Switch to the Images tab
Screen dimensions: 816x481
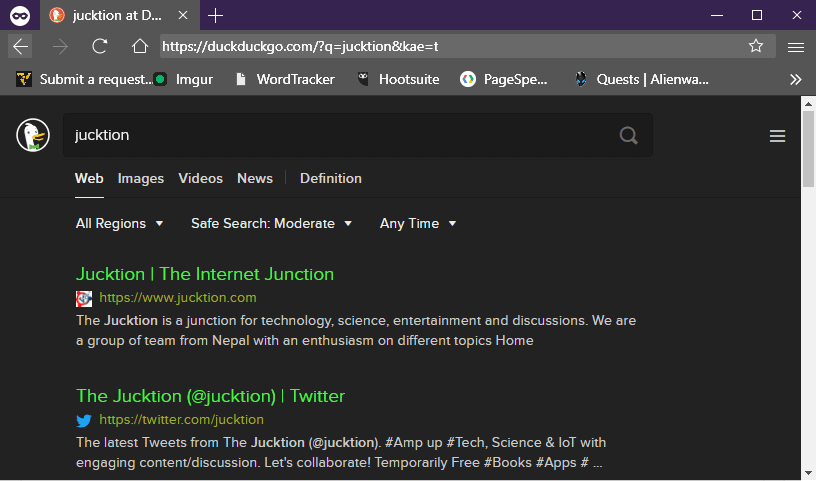pos(141,179)
